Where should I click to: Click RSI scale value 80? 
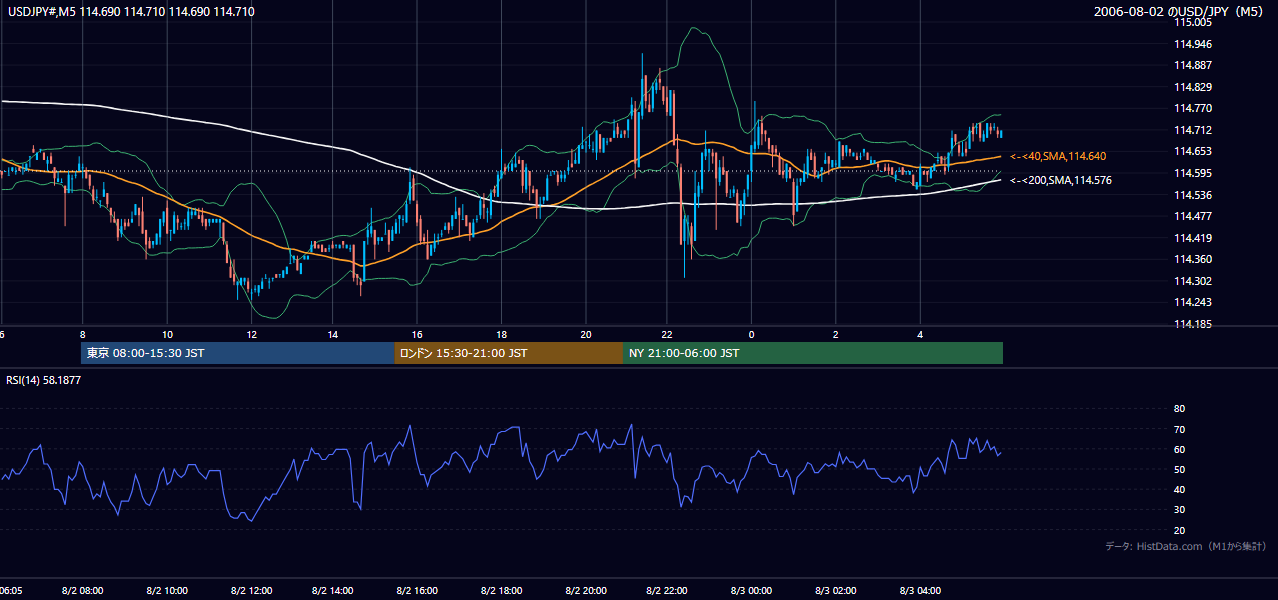click(1179, 409)
